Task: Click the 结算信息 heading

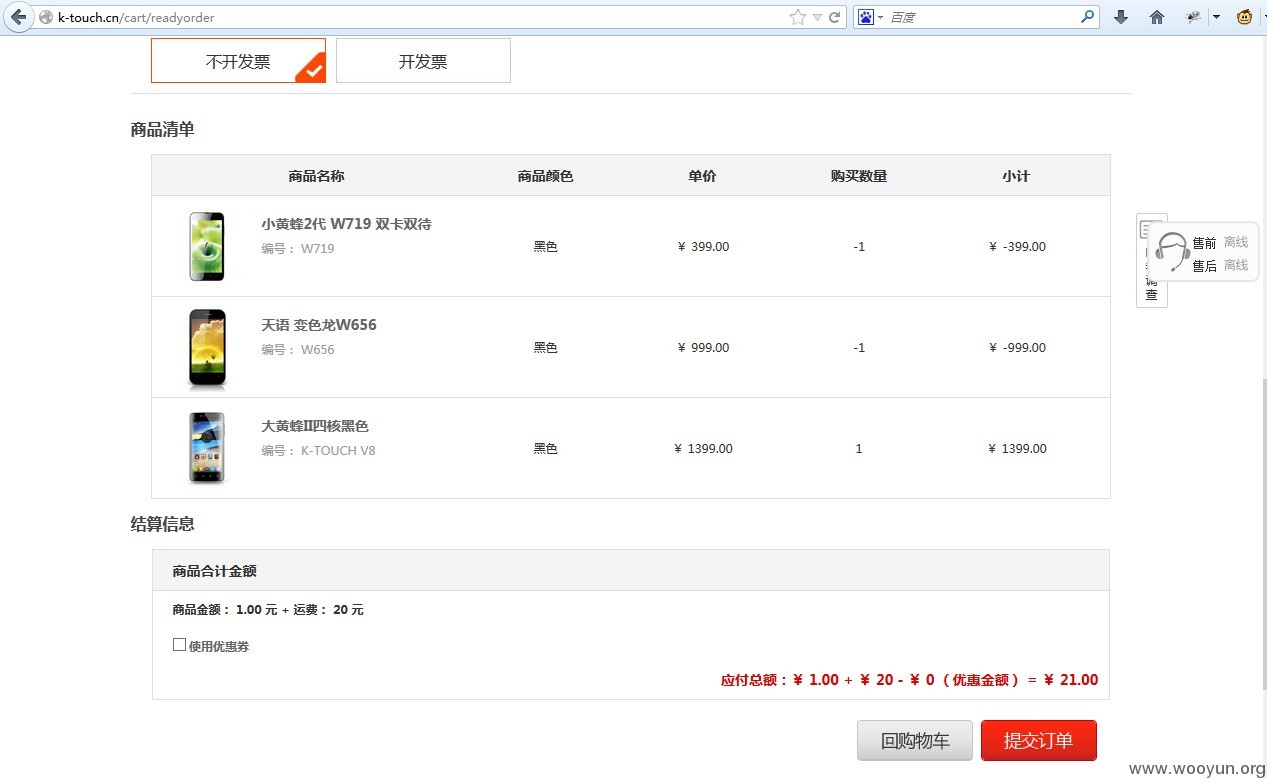Action: 162,524
